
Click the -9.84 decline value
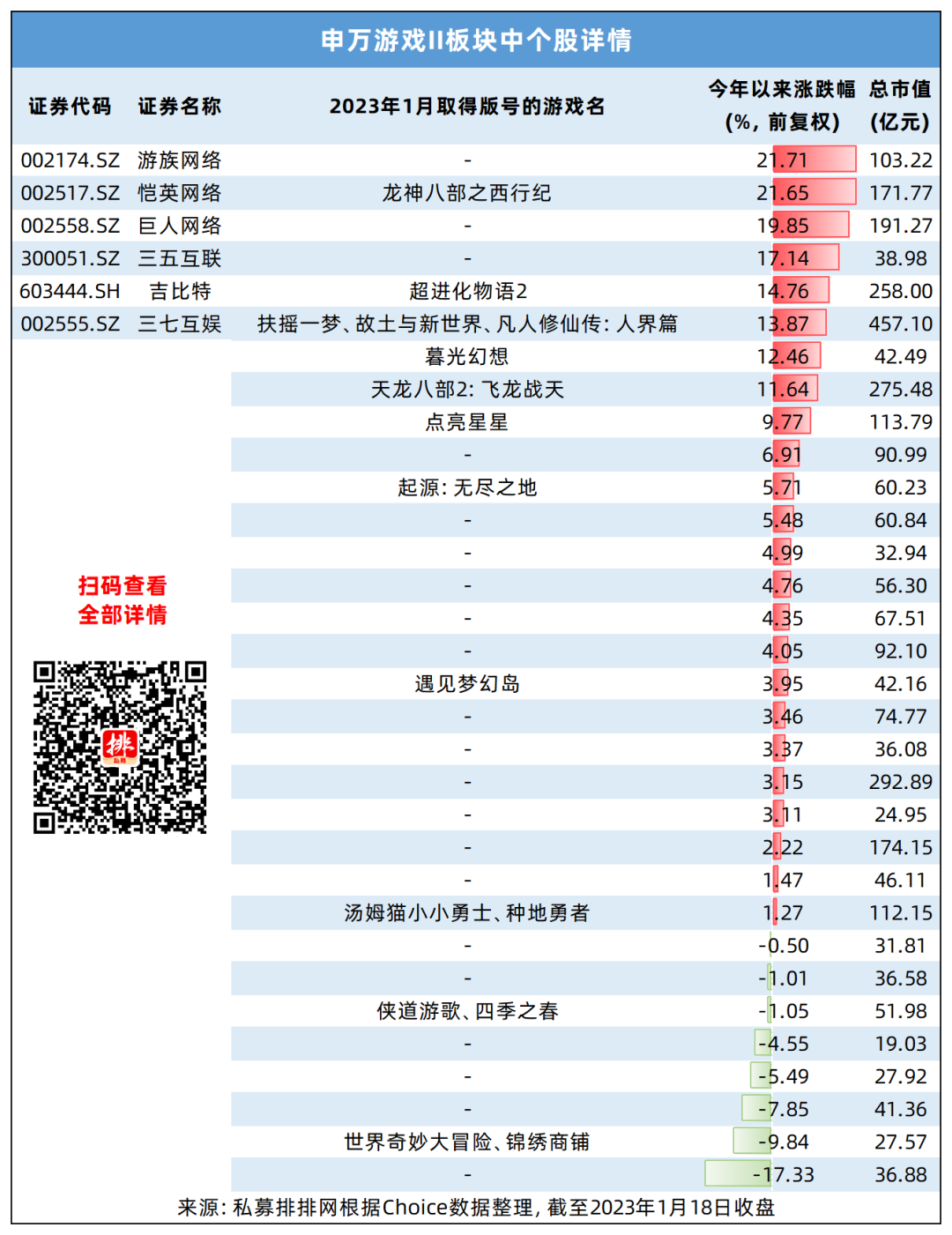pyautogui.click(x=784, y=1142)
